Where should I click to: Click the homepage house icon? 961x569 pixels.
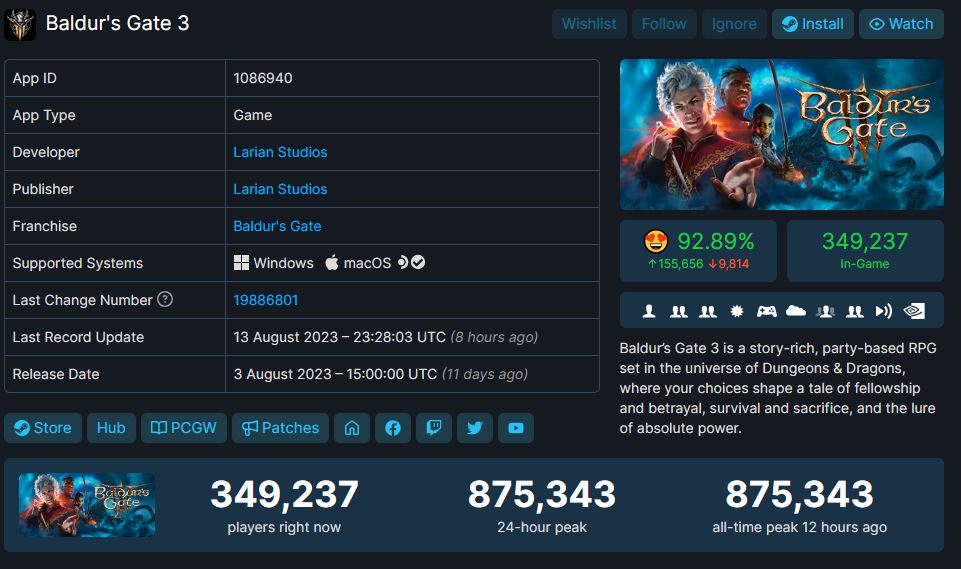(352, 428)
